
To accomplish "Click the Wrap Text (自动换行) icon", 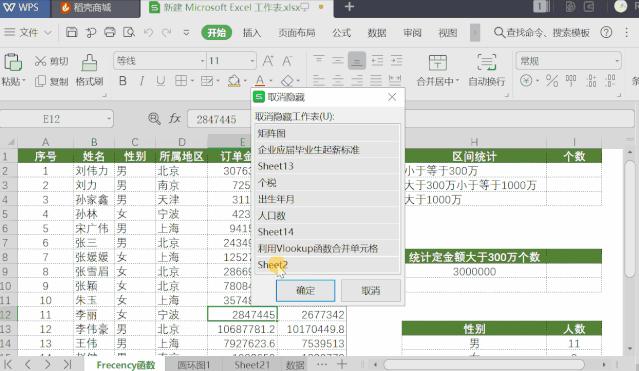I will 487,62.
